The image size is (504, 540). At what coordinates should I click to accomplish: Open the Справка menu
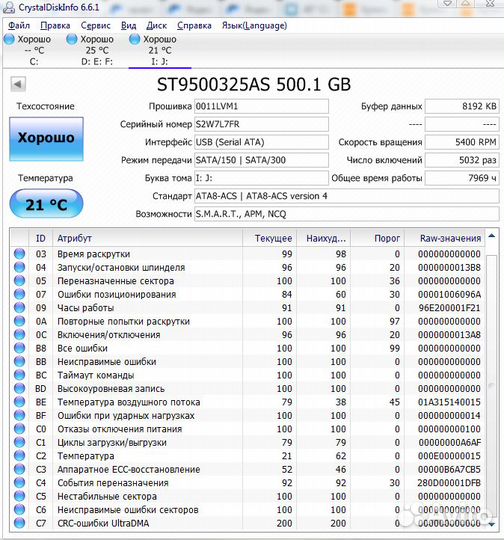click(194, 25)
